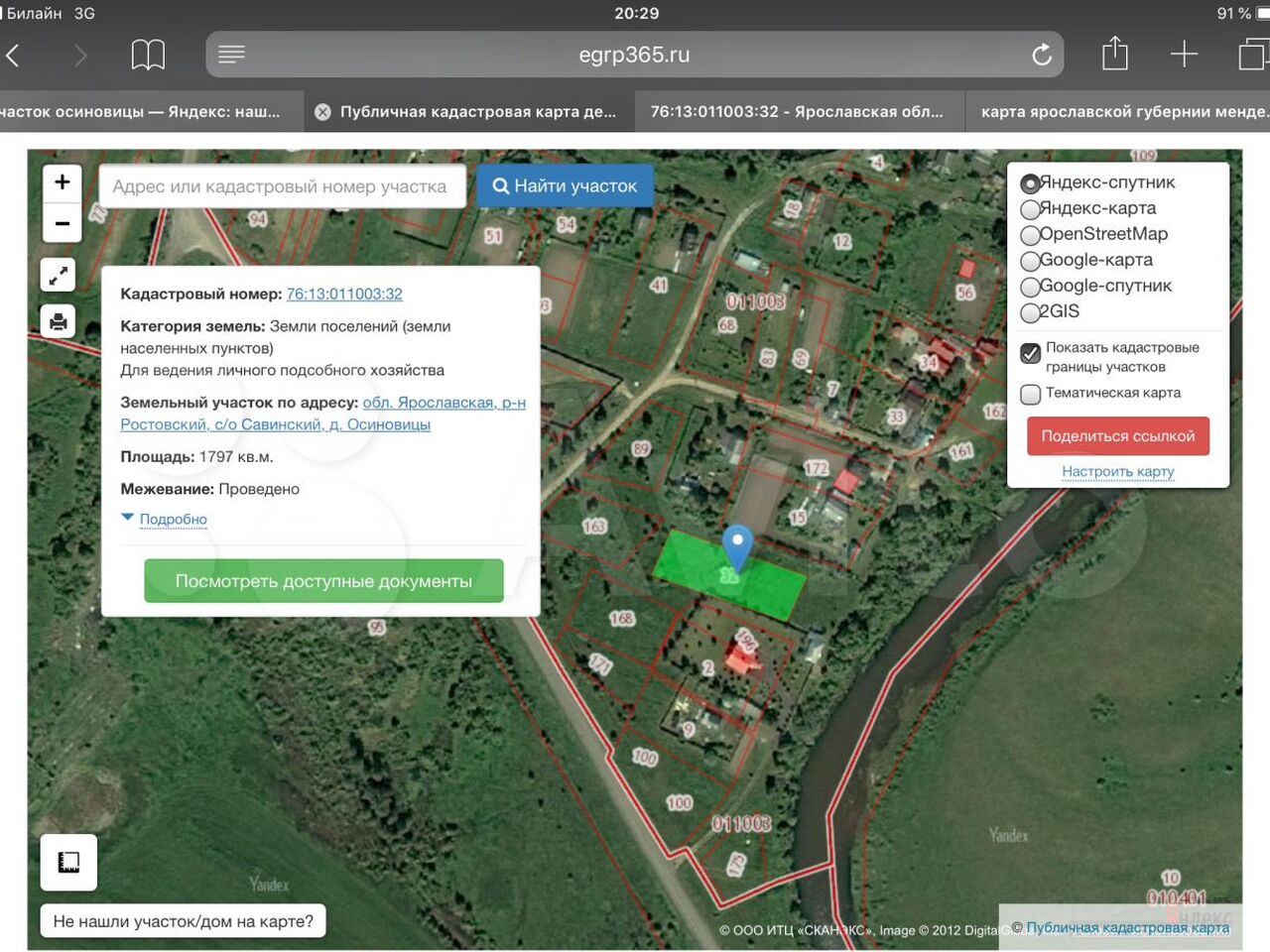Switch to карта ярославской губернии tab
The height and width of the screenshot is (952, 1270).
(x=1117, y=112)
